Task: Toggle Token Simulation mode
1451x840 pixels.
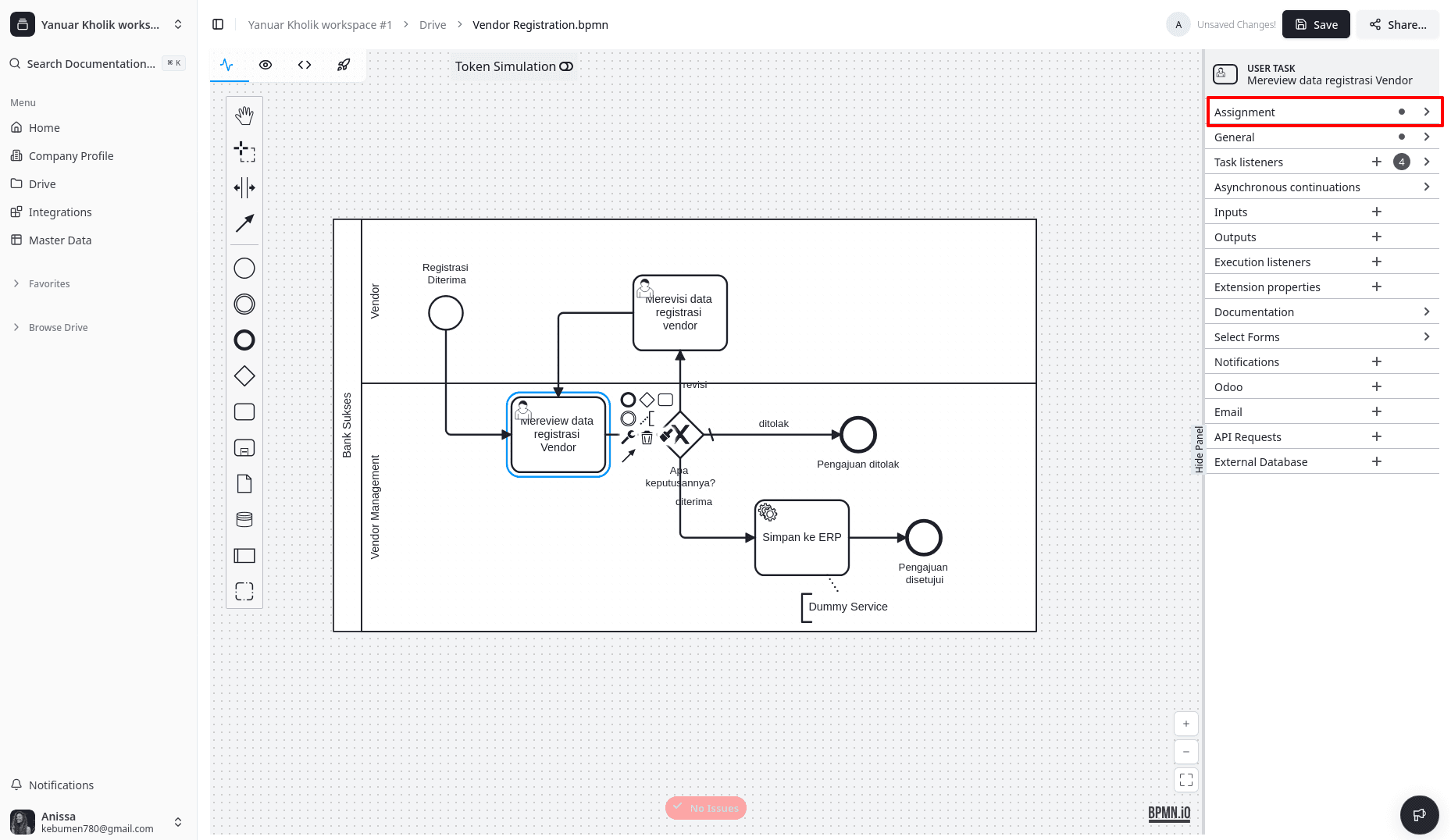Action: point(566,66)
